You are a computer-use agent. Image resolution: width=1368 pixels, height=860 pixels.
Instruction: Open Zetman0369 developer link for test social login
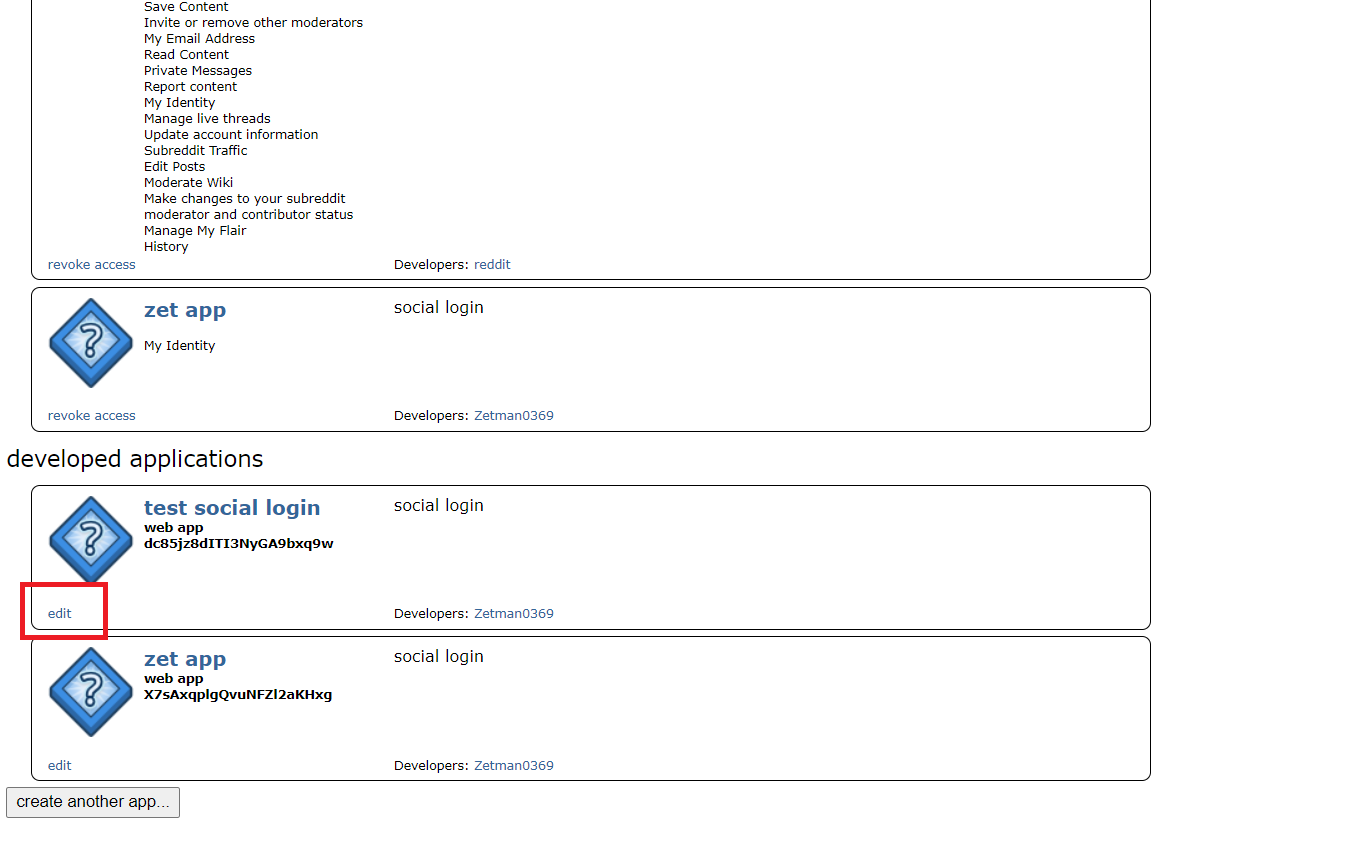coord(513,614)
